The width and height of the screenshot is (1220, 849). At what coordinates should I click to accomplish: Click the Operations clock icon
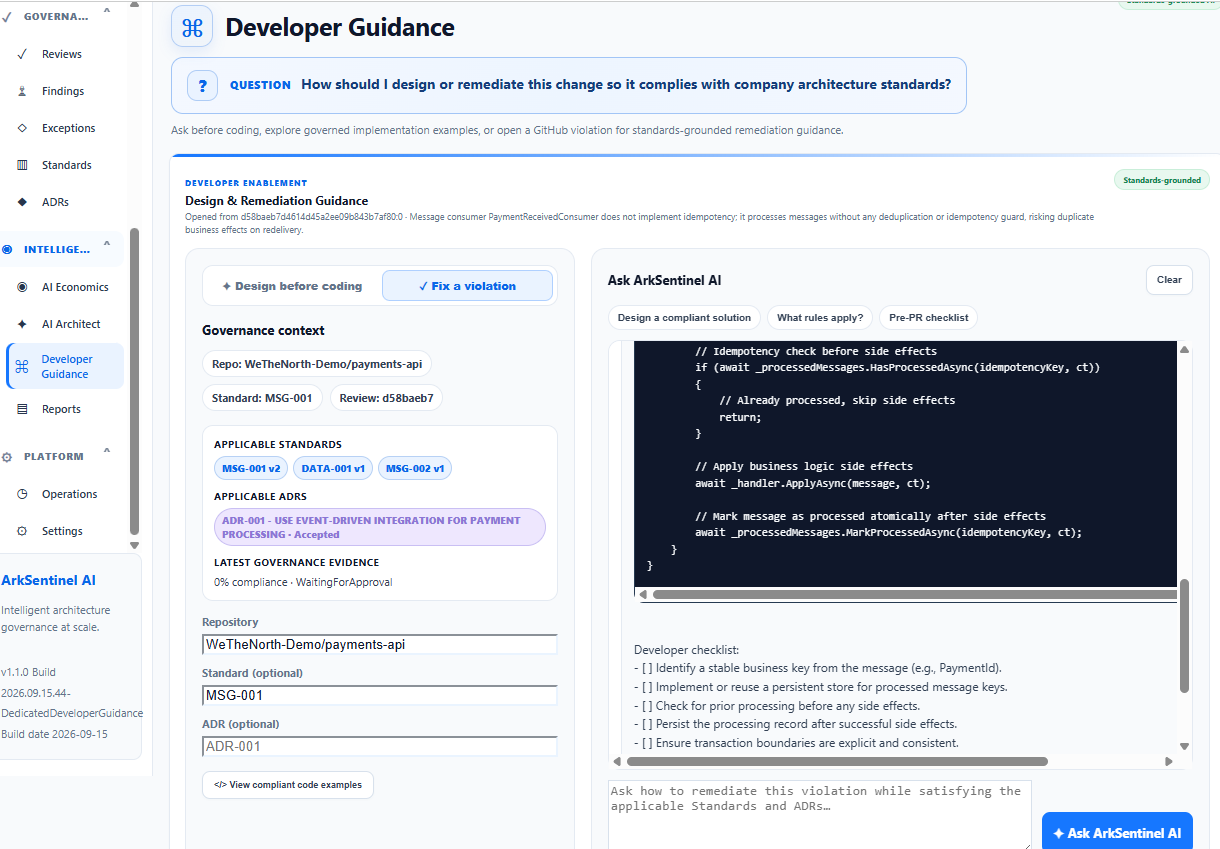click(22, 494)
